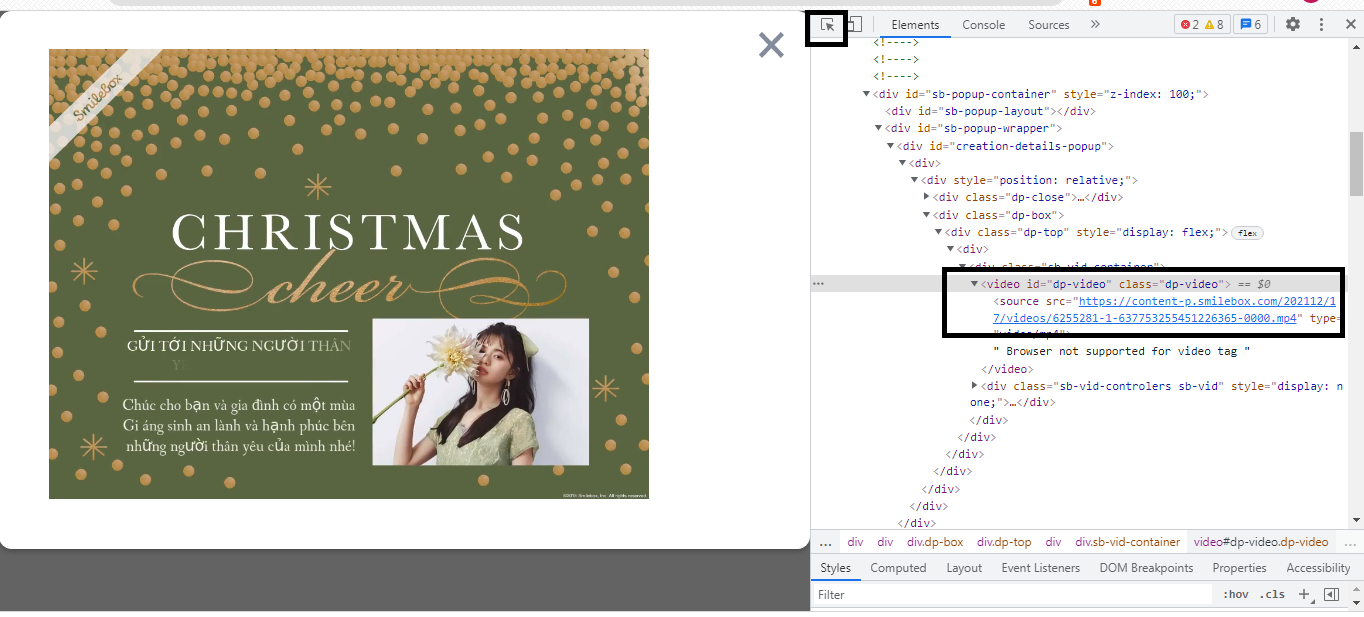Show later breadcrumbs via right ellipsis
This screenshot has height=617, width=1364.
(x=1349, y=542)
